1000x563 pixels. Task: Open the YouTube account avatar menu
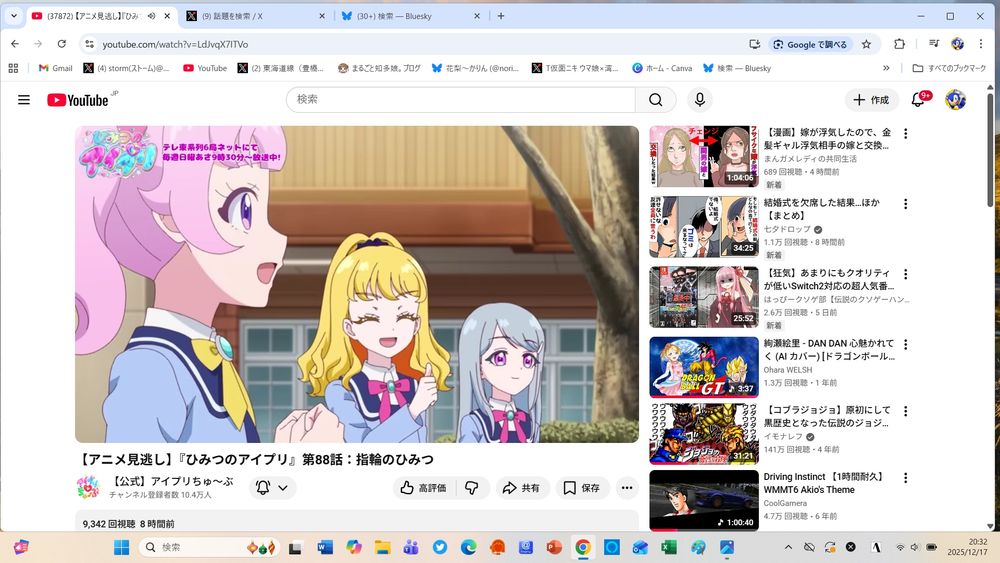coord(955,99)
